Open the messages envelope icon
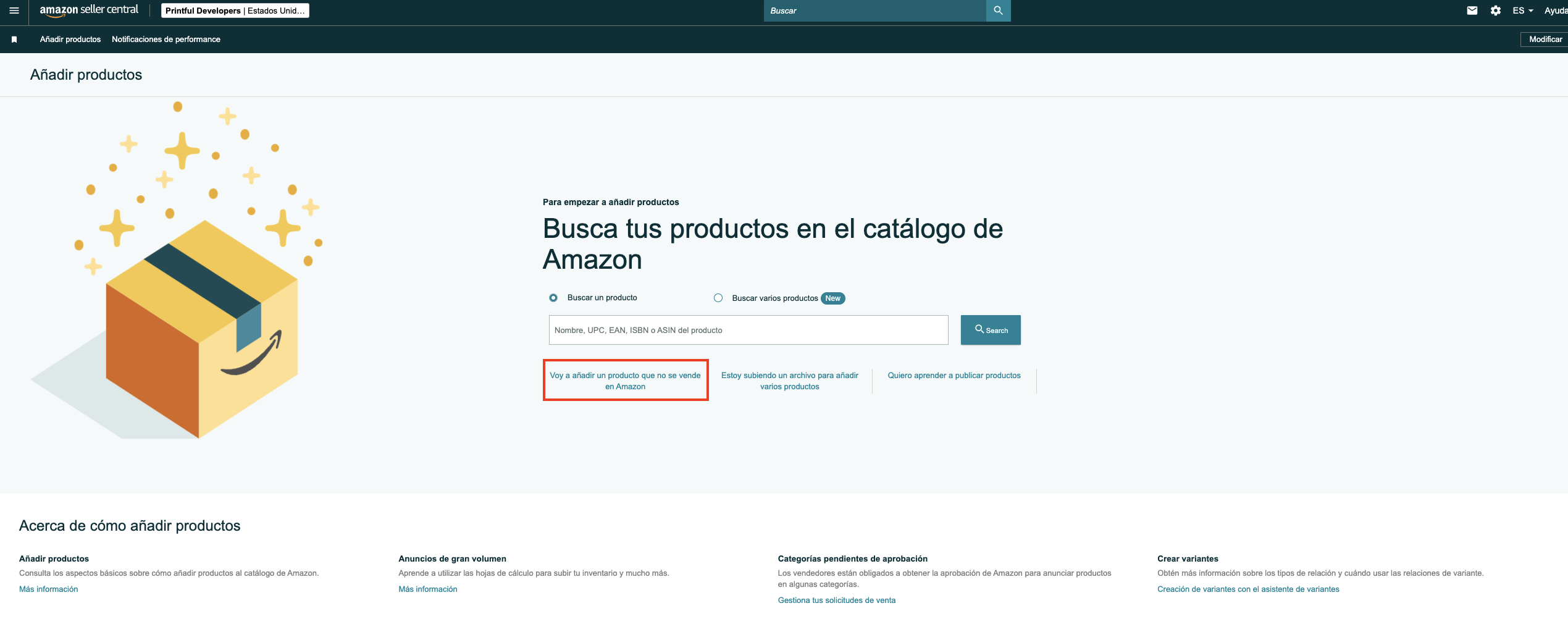Screen dimensions: 1568x624 coord(1472,11)
